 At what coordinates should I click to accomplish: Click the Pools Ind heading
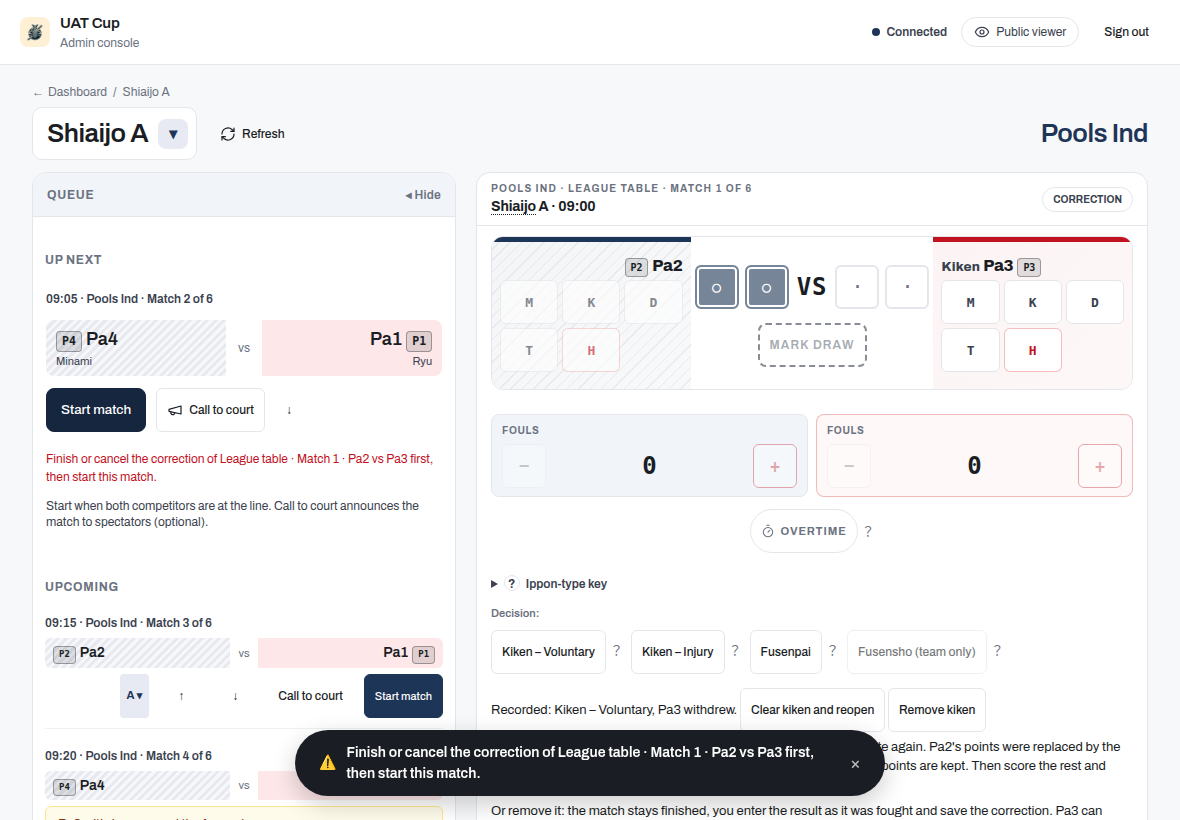tap(1094, 133)
